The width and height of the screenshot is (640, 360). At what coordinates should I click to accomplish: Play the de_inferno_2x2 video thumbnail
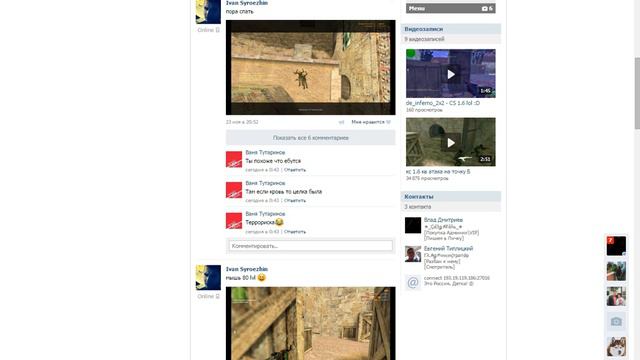pyautogui.click(x=451, y=73)
